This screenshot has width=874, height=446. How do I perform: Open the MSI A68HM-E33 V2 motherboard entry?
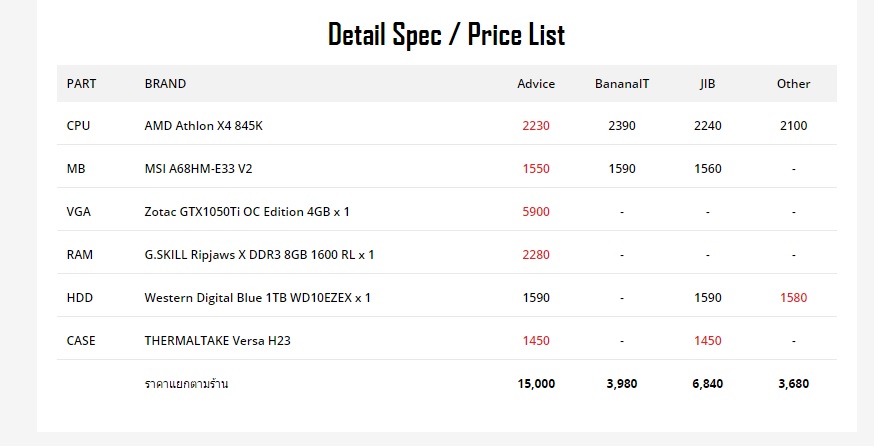[198, 169]
